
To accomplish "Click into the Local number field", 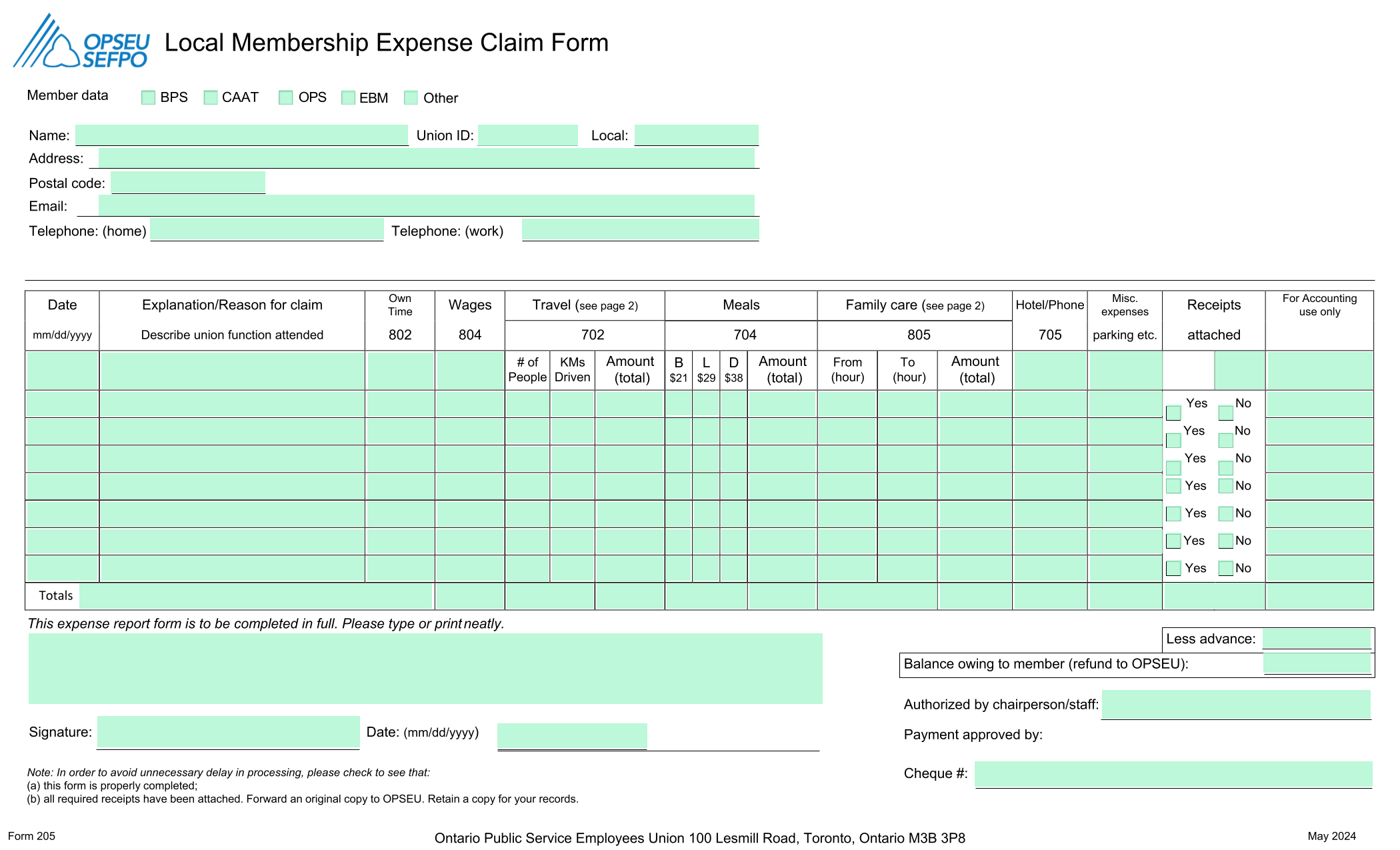I will [x=697, y=135].
